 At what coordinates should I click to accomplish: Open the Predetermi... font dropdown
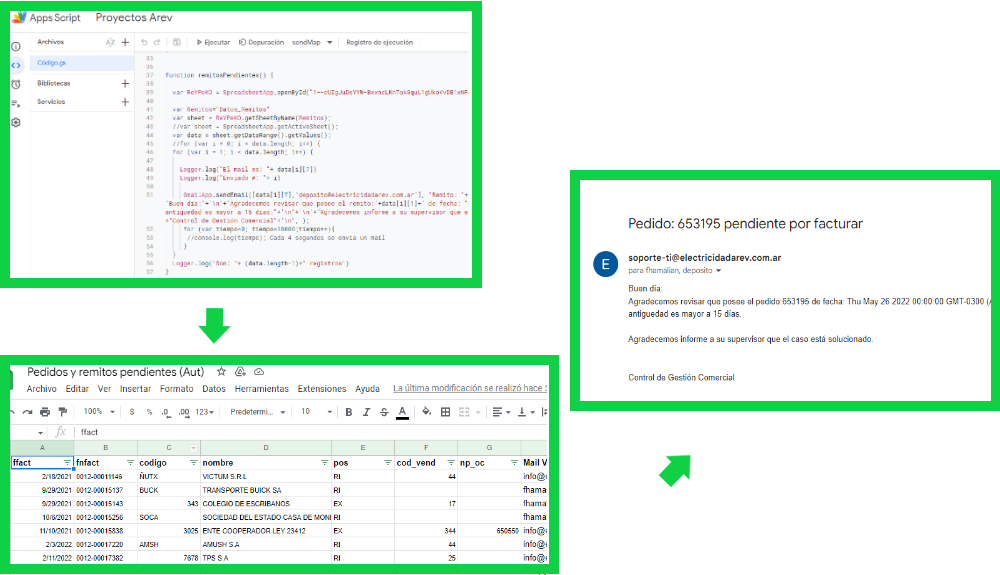(258, 412)
